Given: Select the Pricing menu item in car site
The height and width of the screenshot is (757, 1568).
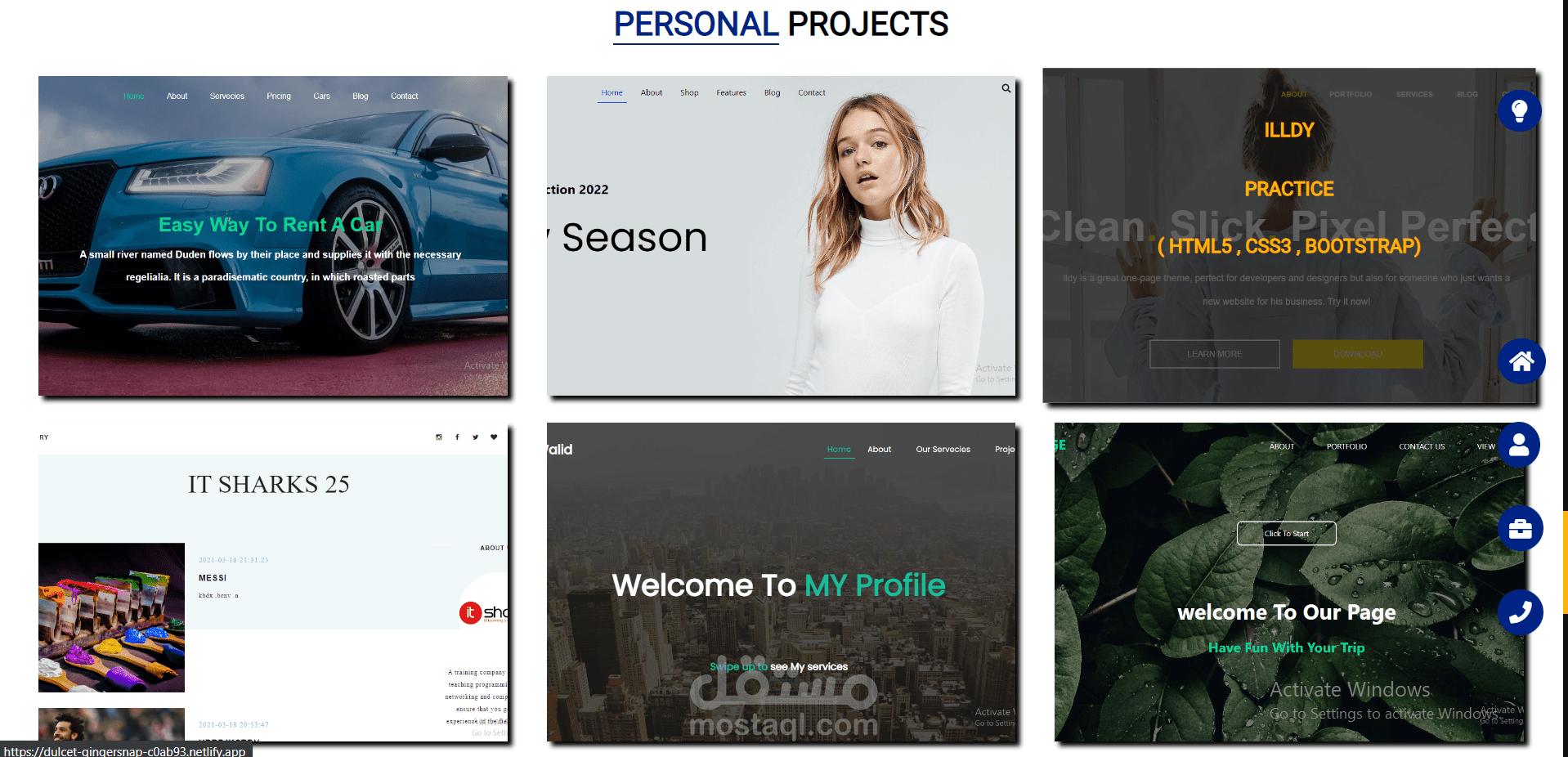Looking at the screenshot, I should [279, 96].
